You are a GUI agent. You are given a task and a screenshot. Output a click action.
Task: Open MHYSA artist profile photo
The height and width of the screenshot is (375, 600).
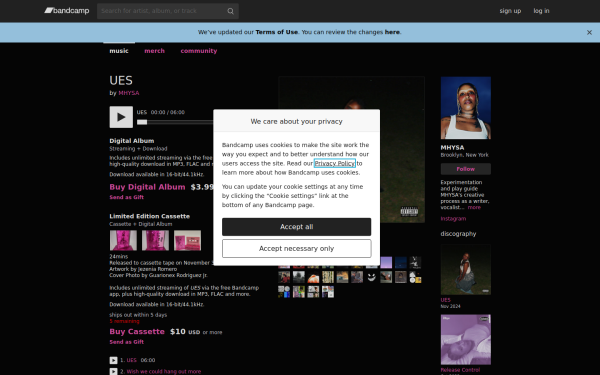466,108
